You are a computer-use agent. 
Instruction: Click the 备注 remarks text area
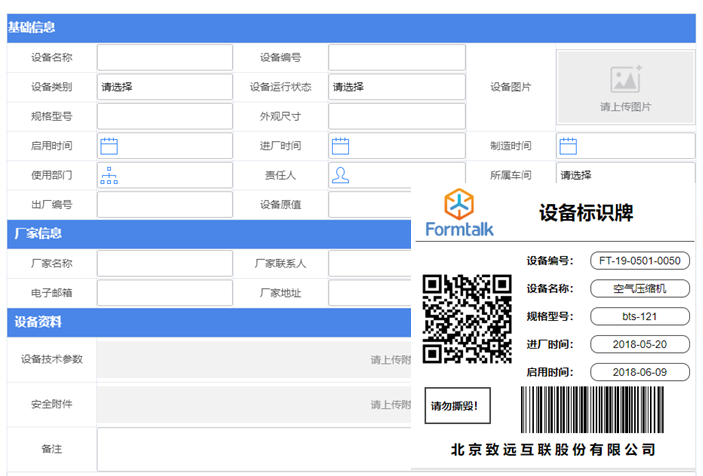[252, 449]
